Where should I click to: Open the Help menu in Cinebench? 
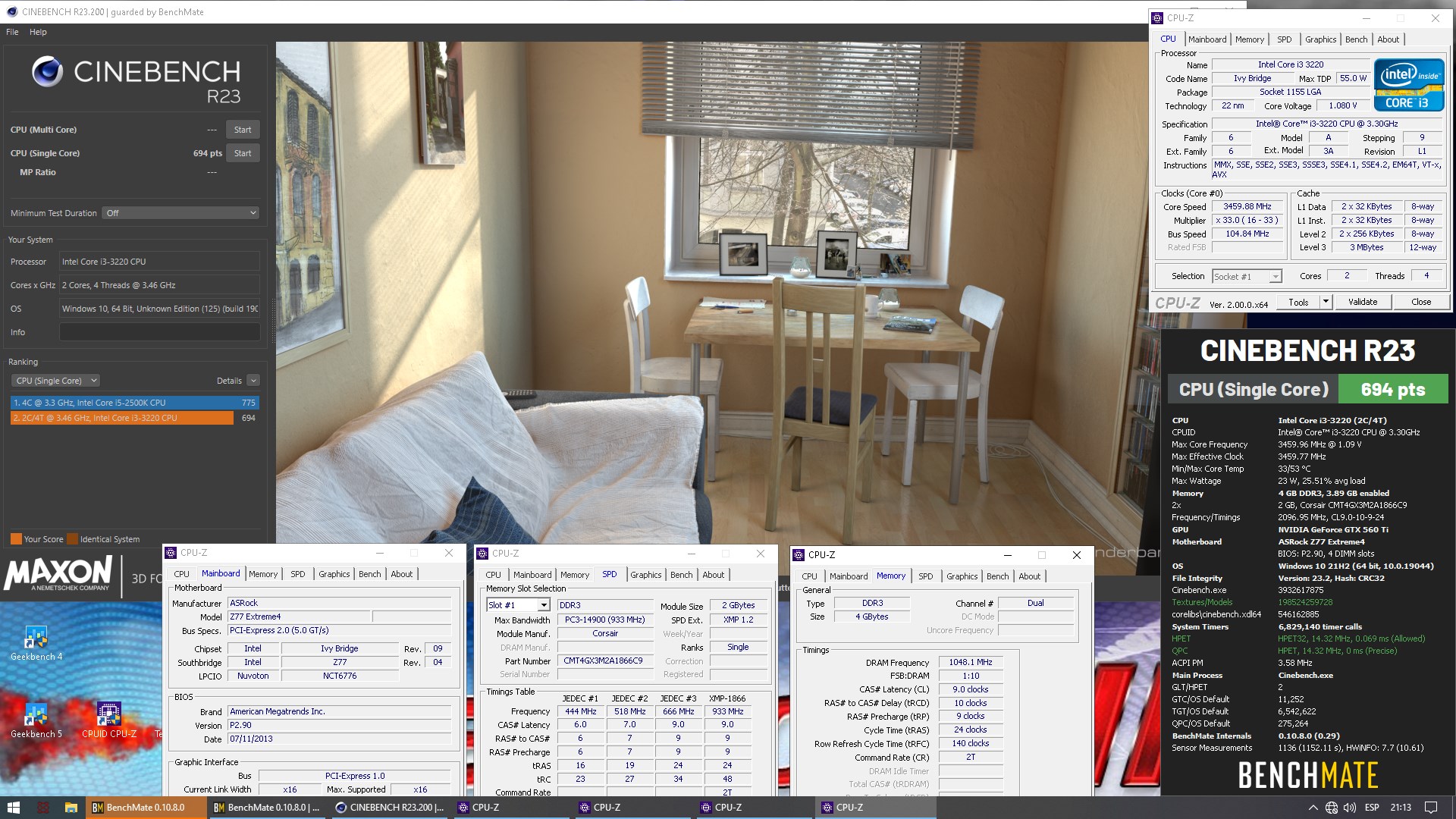(38, 32)
